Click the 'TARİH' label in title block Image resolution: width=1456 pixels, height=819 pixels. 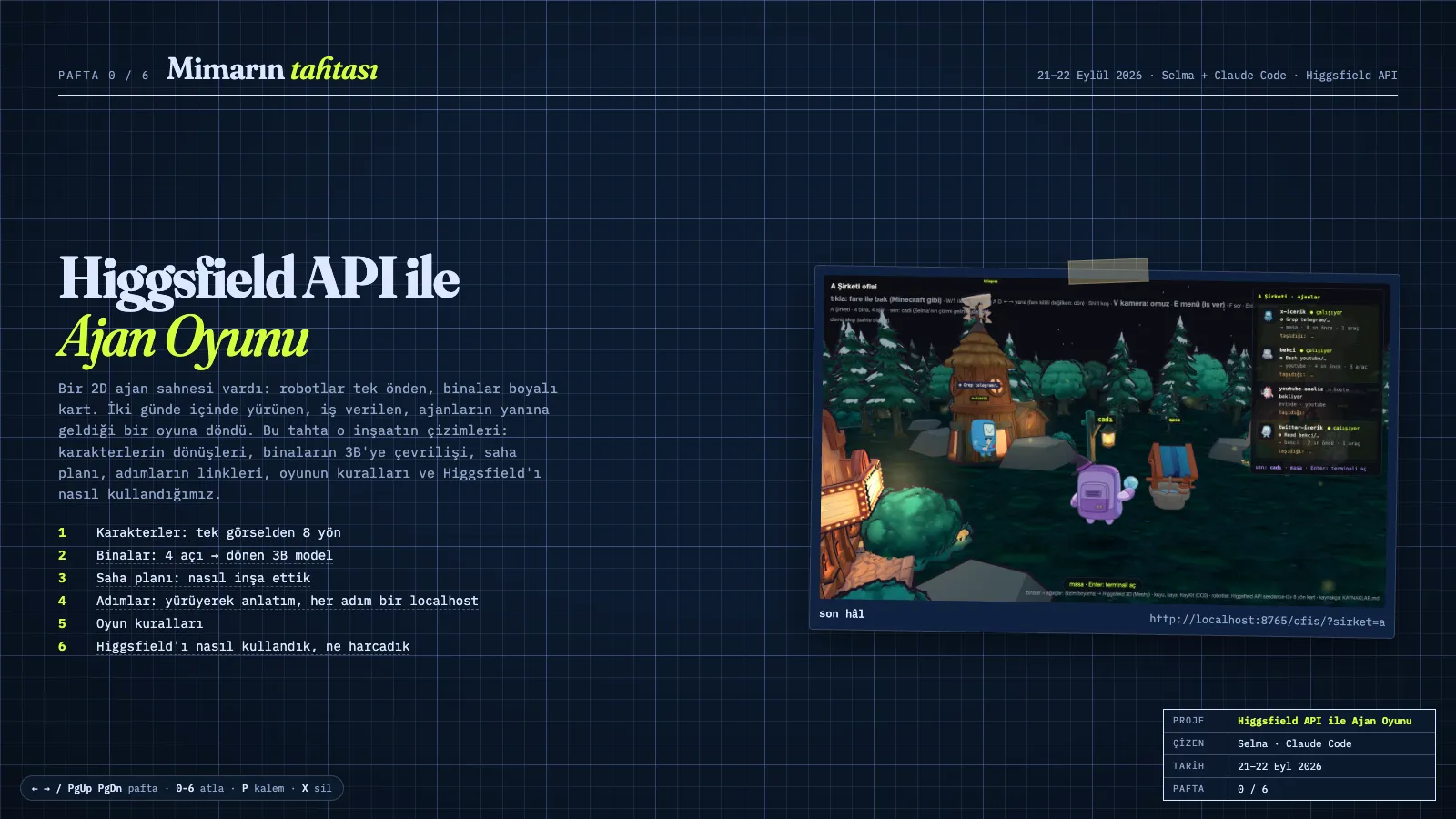pos(1188,766)
